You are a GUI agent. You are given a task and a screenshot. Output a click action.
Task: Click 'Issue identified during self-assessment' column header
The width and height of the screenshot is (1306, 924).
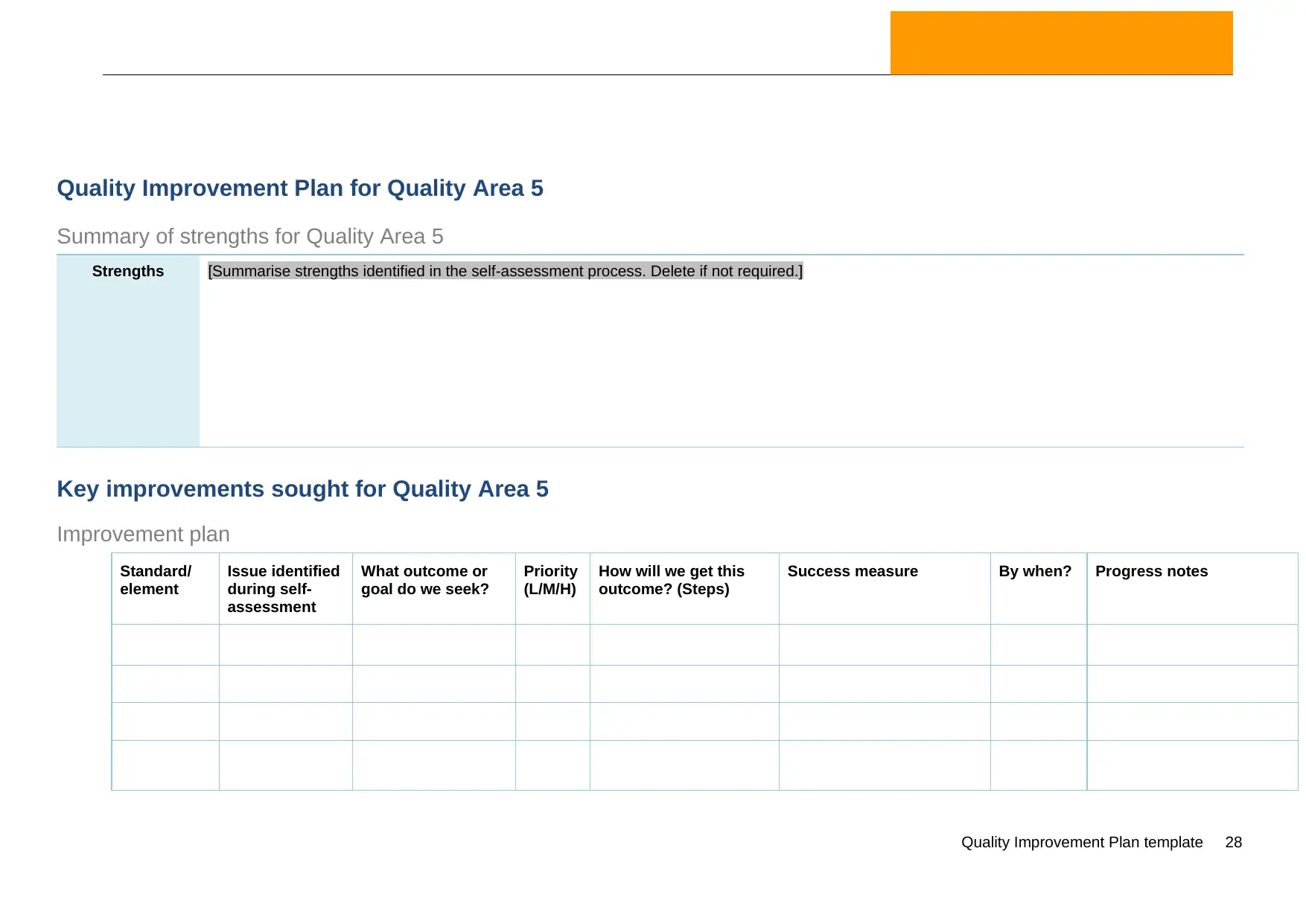[x=286, y=588]
